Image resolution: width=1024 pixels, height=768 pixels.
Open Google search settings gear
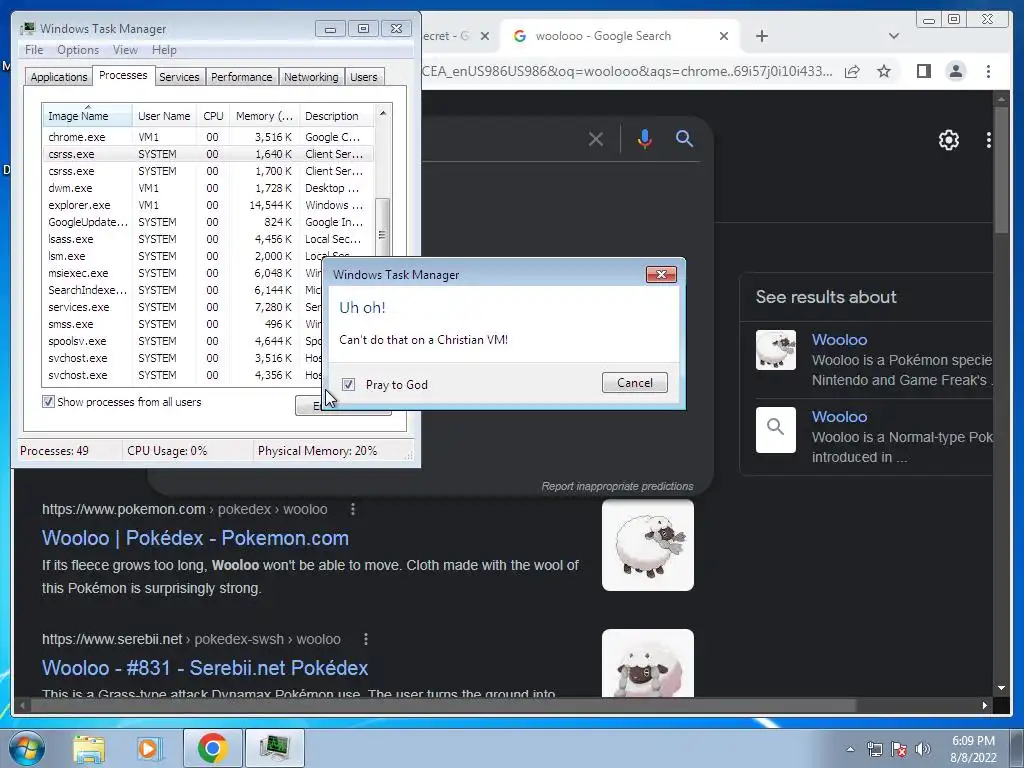pos(948,140)
